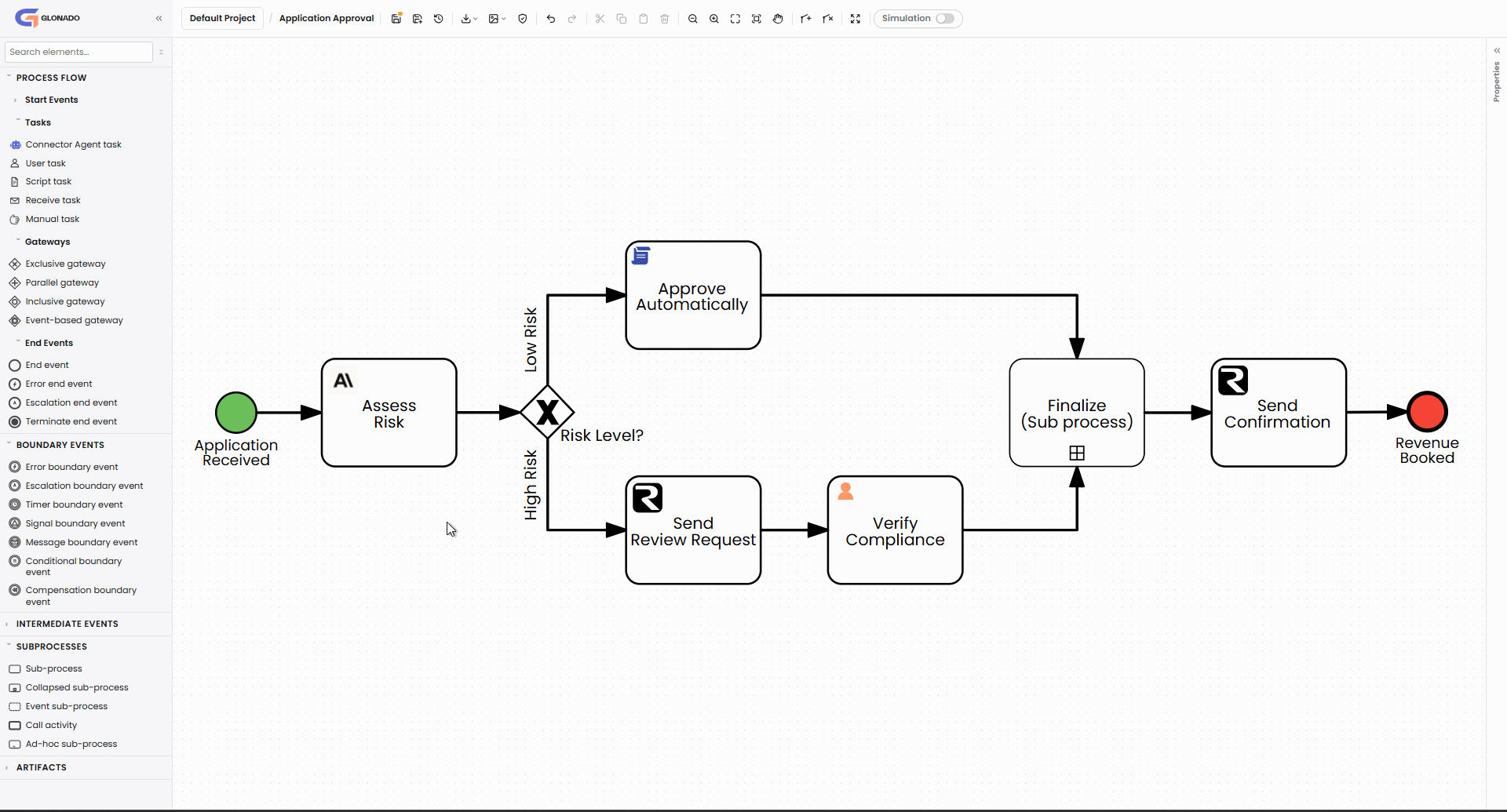
Task: Activate the hand pan tool
Action: click(778, 18)
